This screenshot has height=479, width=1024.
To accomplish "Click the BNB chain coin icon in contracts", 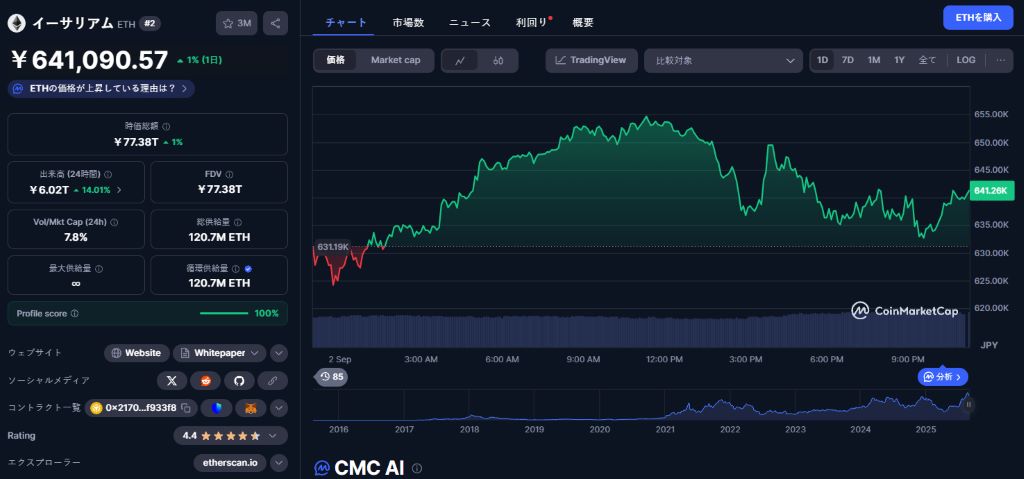I will [96, 408].
